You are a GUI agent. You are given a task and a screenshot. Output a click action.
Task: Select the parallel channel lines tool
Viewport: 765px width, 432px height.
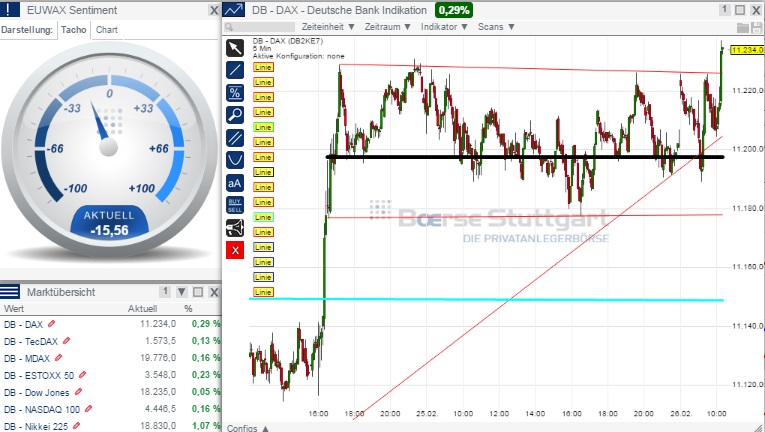(235, 138)
